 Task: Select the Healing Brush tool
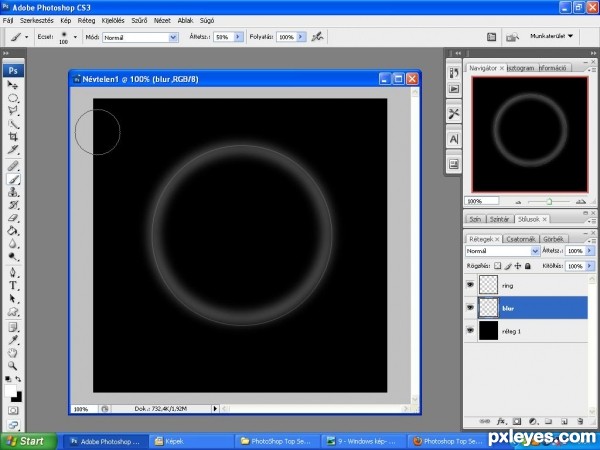point(13,166)
